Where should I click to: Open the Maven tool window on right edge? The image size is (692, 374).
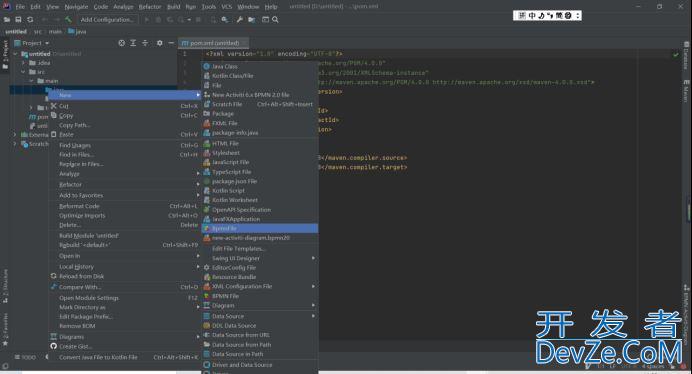[686, 90]
